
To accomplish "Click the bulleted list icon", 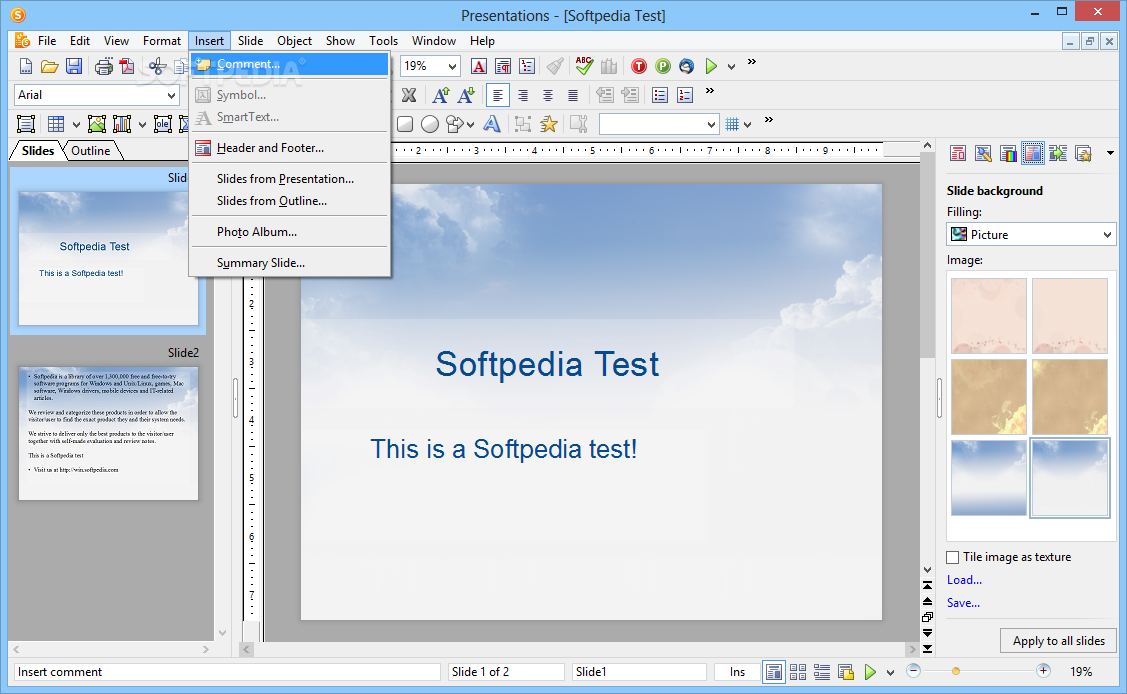I will 660,95.
